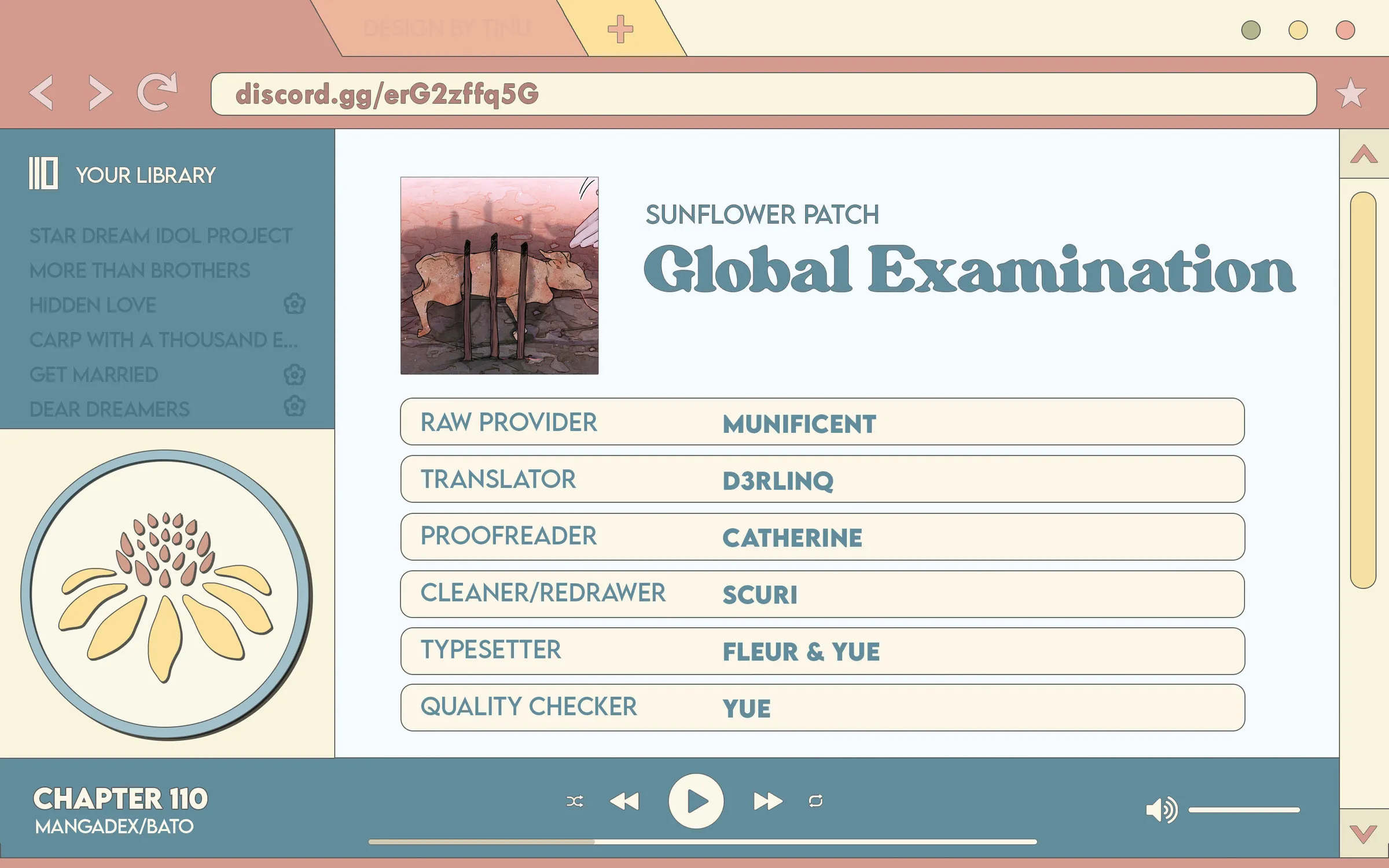Open Get Married in library
This screenshot has width=1389, height=868.
(94, 374)
